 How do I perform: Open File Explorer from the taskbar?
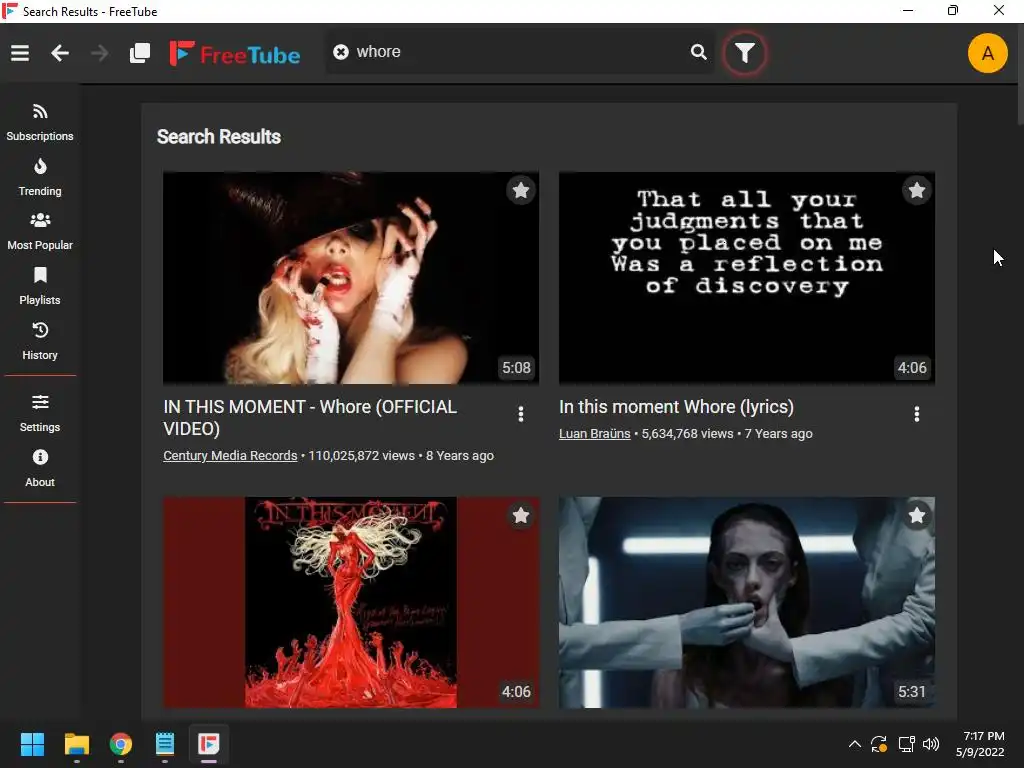point(76,744)
